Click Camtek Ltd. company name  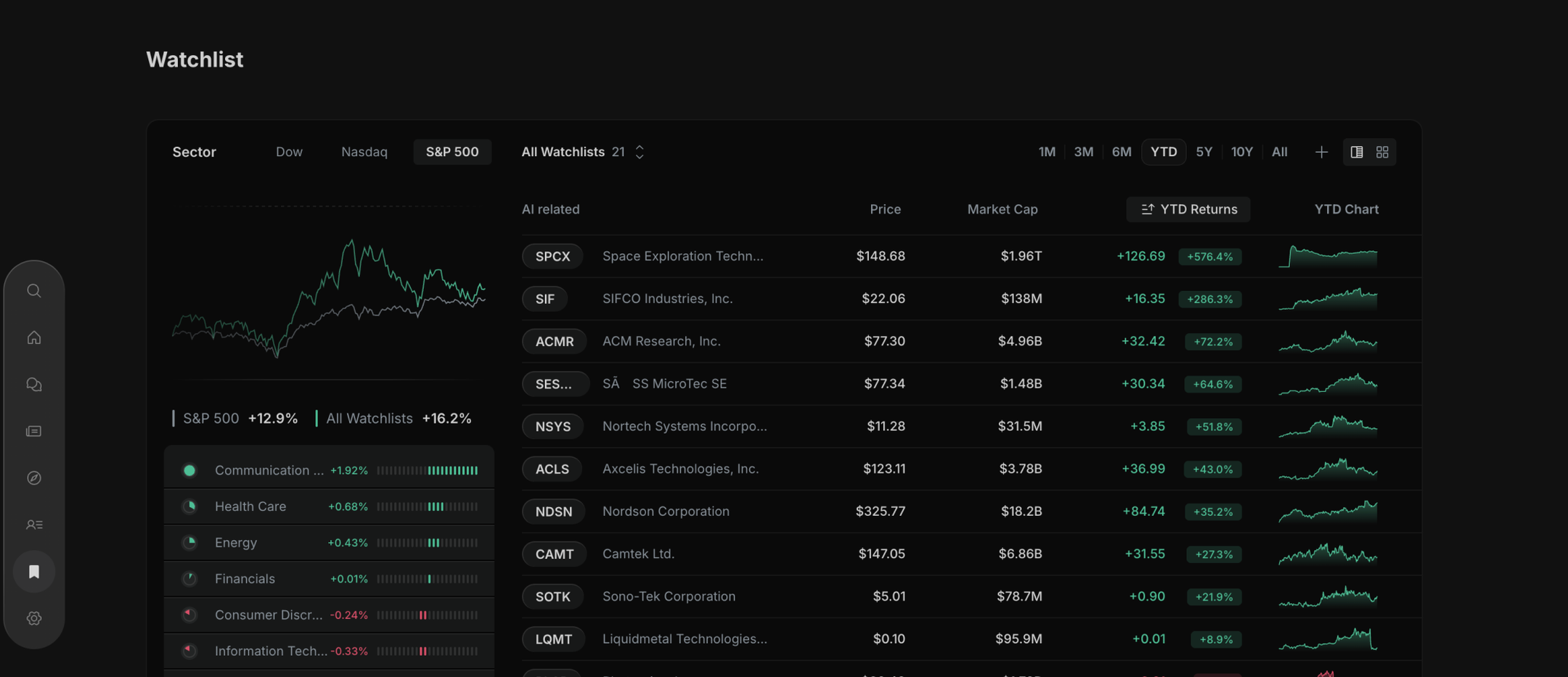tap(639, 554)
